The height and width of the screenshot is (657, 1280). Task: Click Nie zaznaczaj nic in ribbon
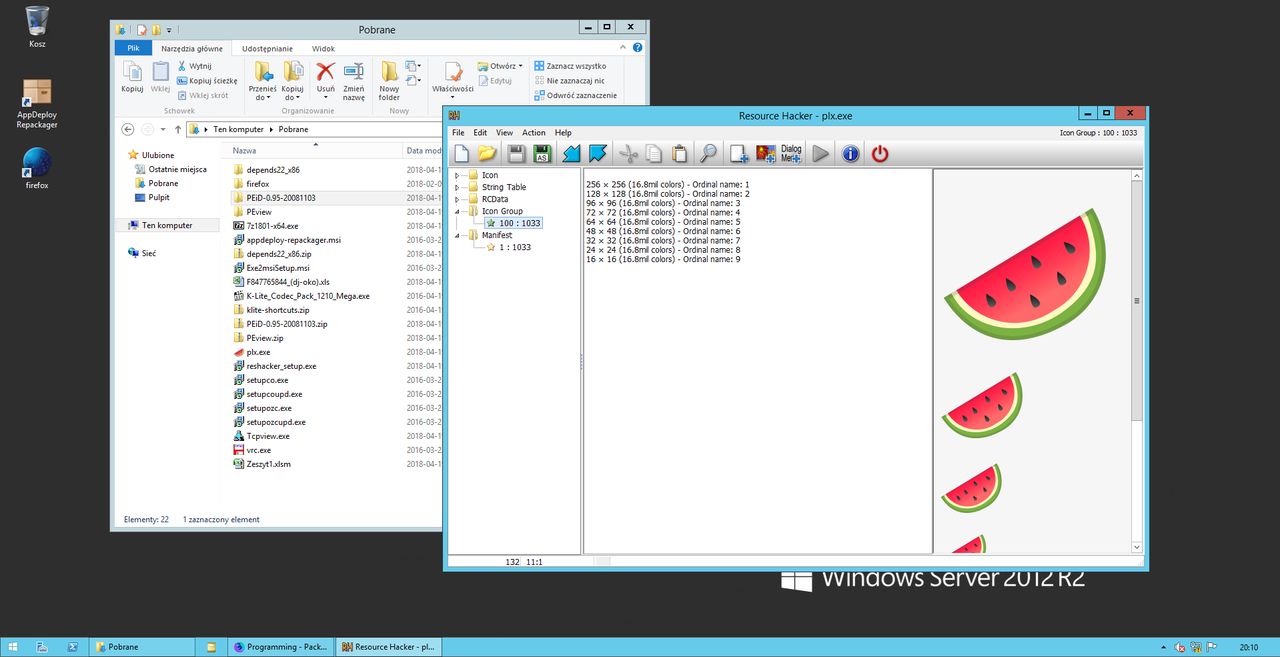click(x=568, y=80)
